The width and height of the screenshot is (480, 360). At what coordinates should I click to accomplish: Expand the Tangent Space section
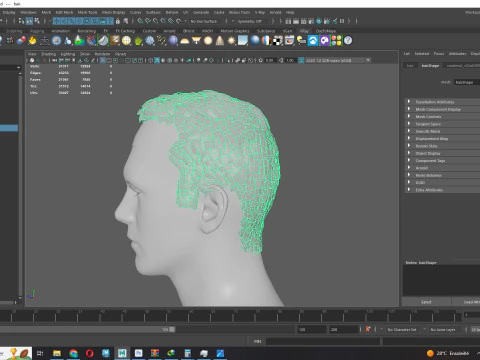tap(442, 124)
